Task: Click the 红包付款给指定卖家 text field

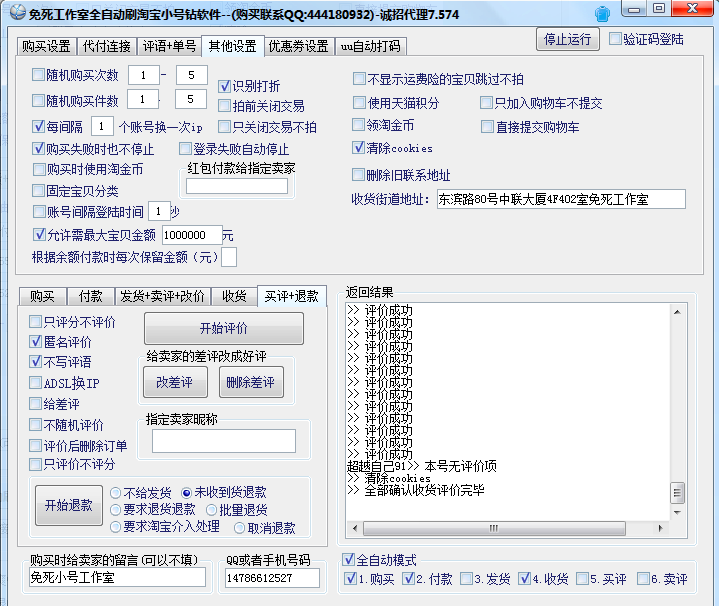Action: (x=237, y=186)
